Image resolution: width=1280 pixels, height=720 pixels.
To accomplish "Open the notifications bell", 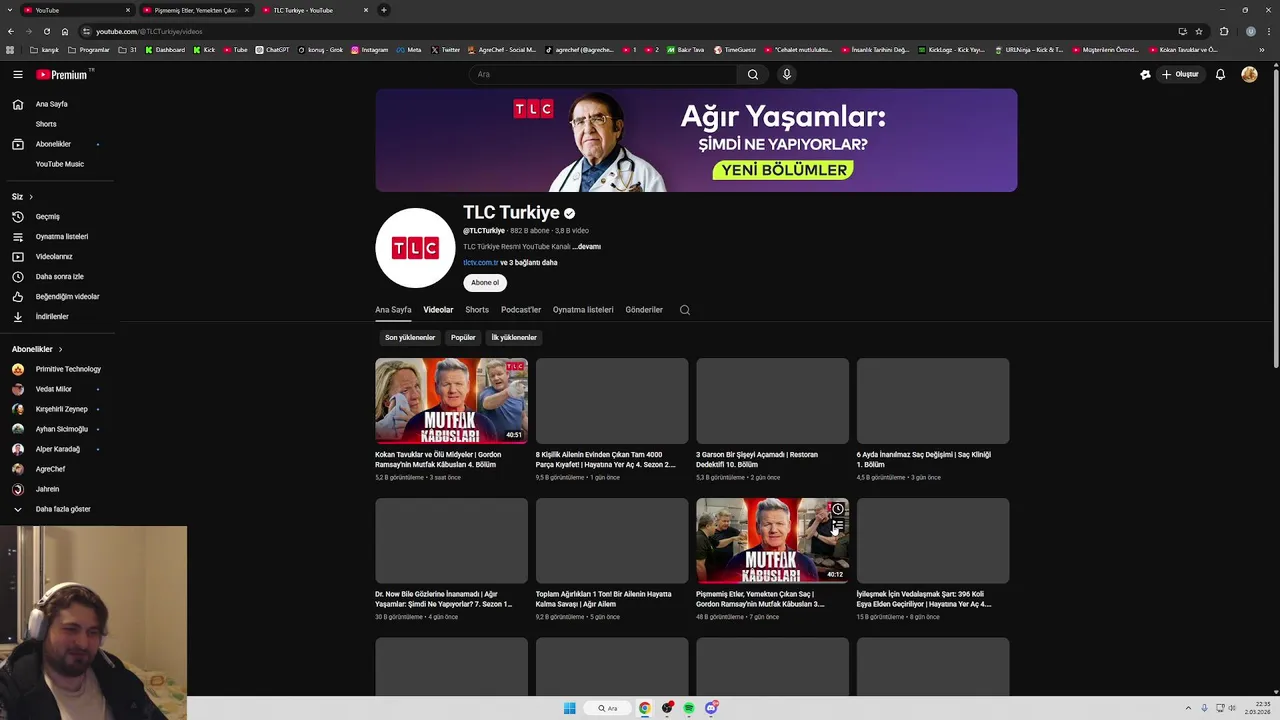I will click(1220, 74).
